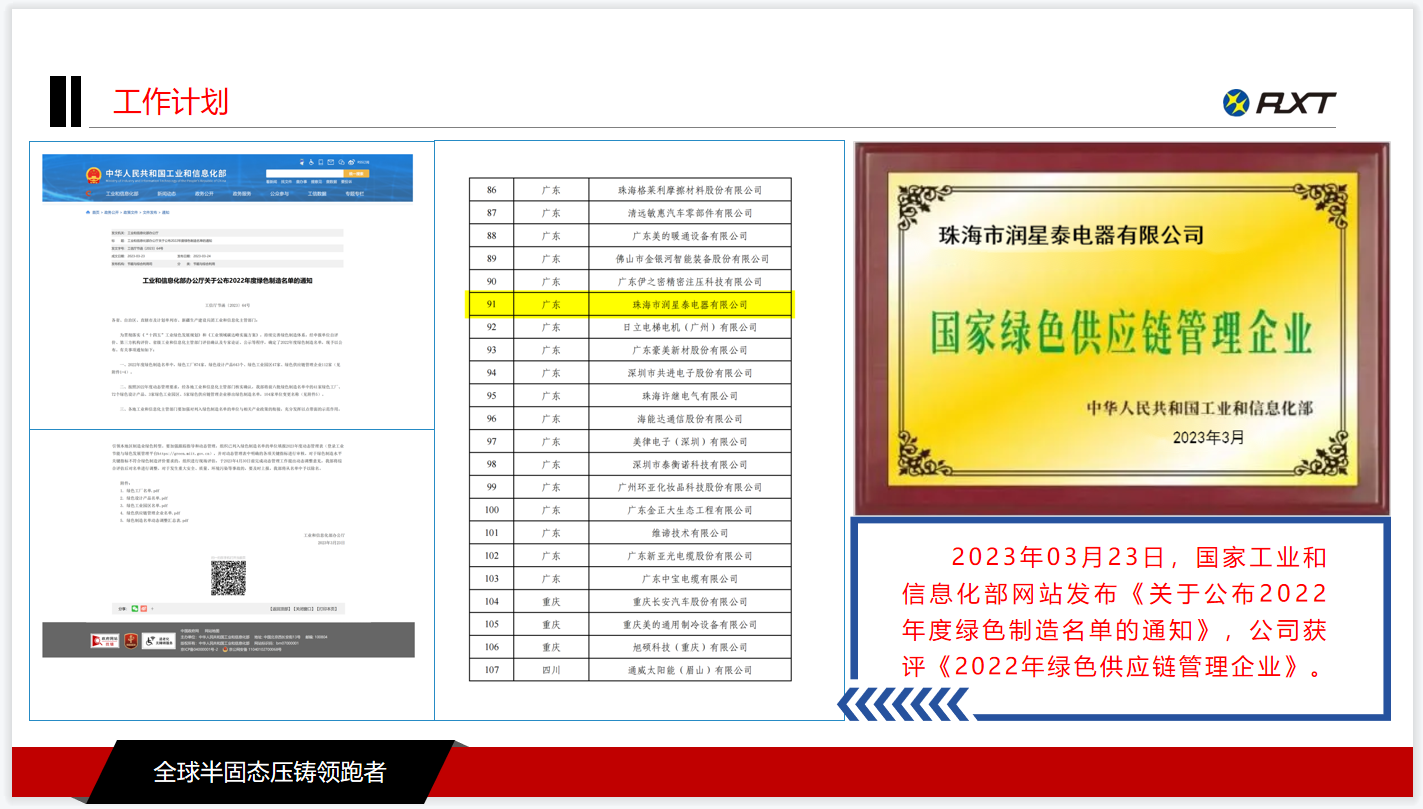Click the 打印本页 link
The image size is (1423, 809).
click(x=327, y=609)
